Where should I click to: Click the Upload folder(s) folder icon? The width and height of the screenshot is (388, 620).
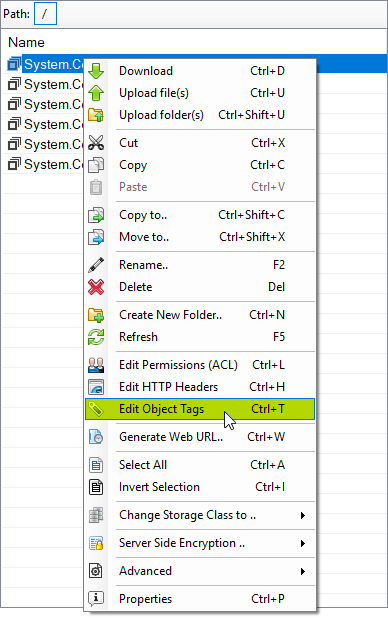click(x=96, y=115)
